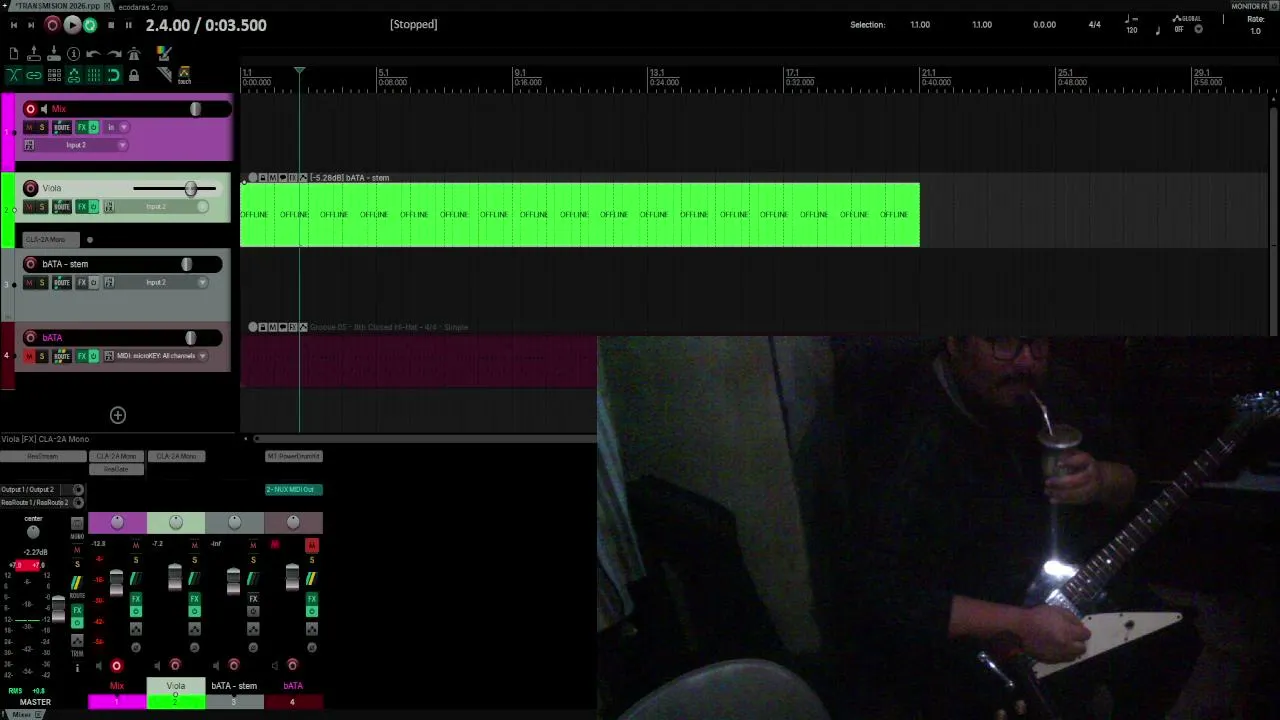Open Viola track Input 2 dropdown
1280x720 pixels.
click(162, 207)
